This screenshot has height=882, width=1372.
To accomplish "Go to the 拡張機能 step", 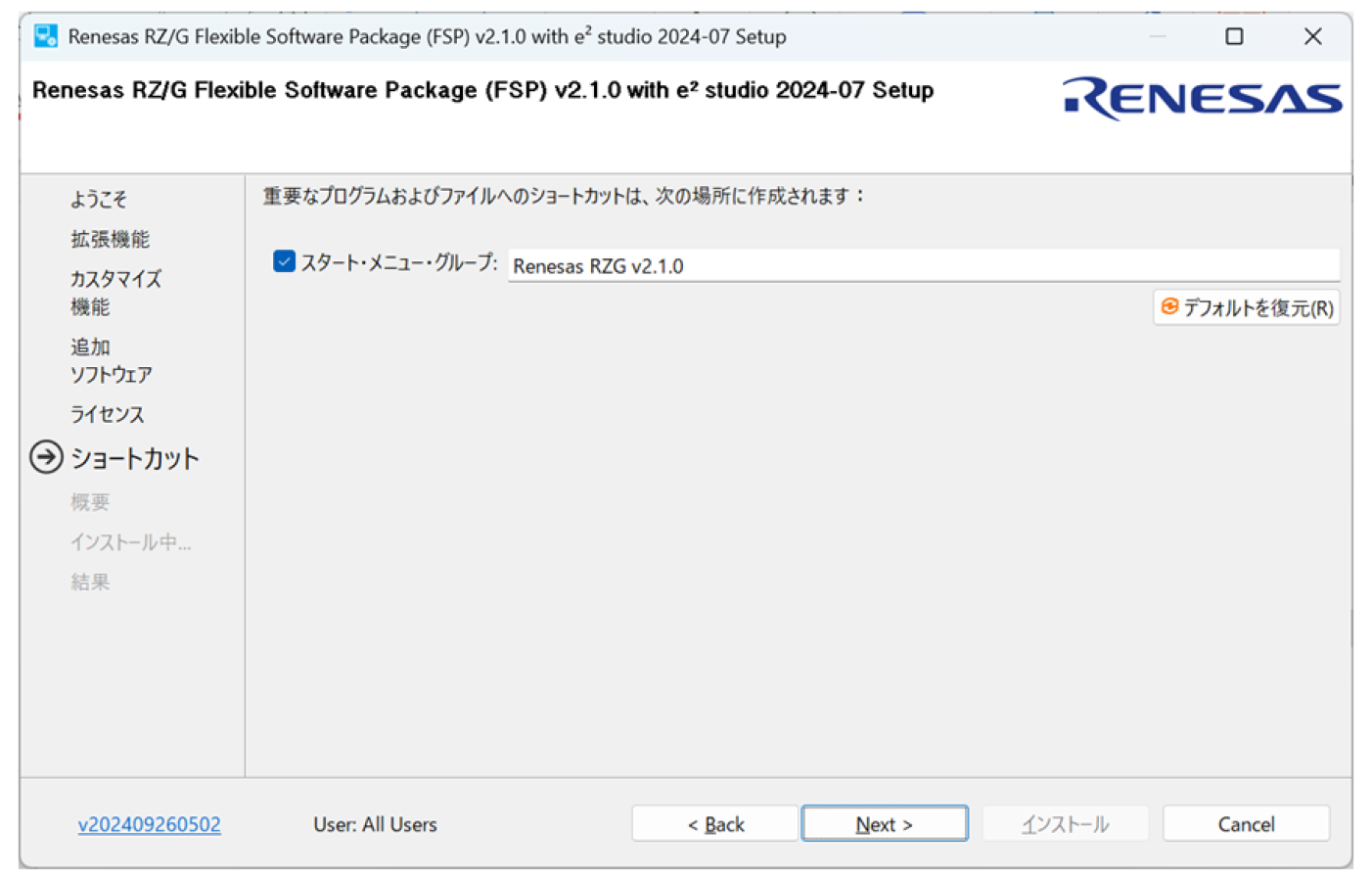I will [110, 239].
